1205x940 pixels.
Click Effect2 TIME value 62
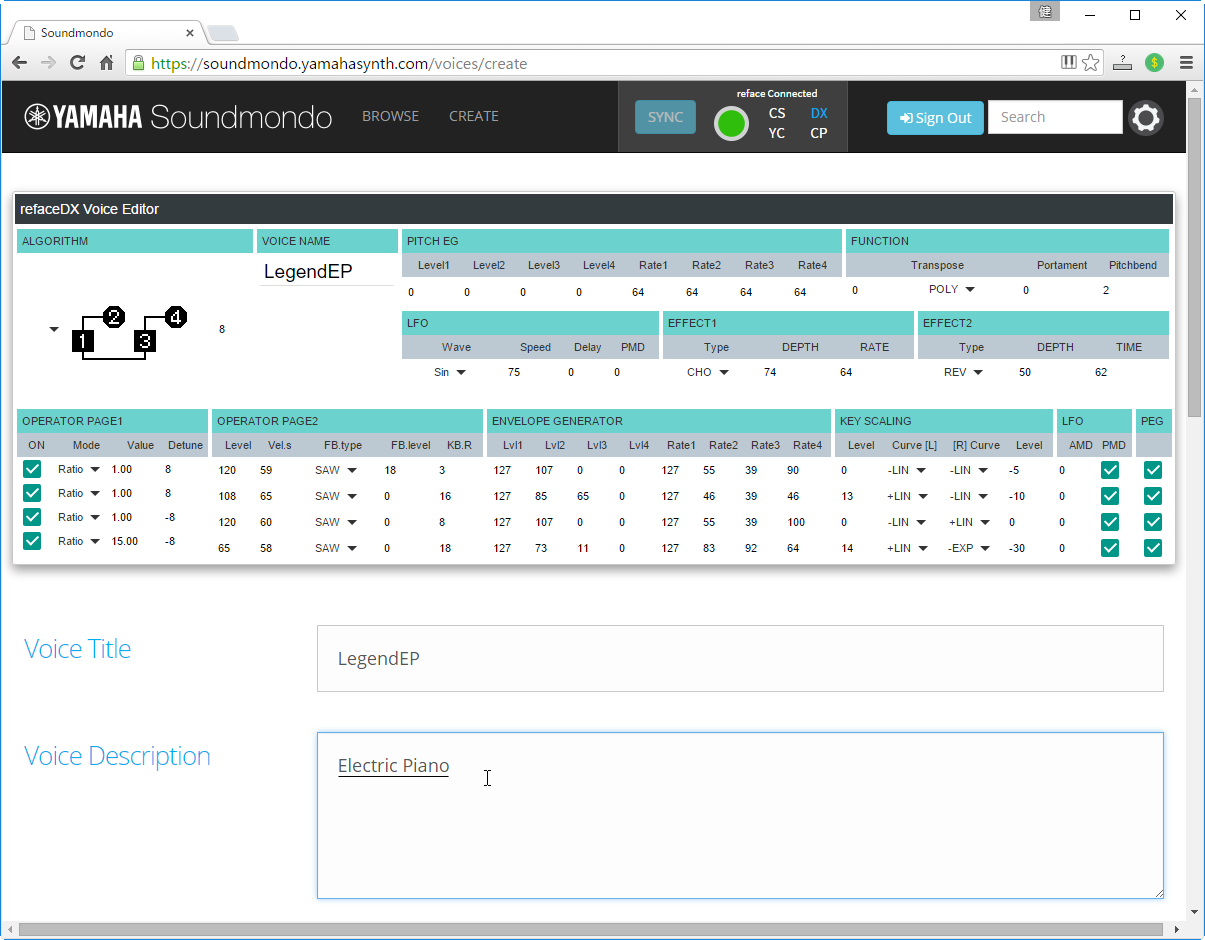point(1101,372)
